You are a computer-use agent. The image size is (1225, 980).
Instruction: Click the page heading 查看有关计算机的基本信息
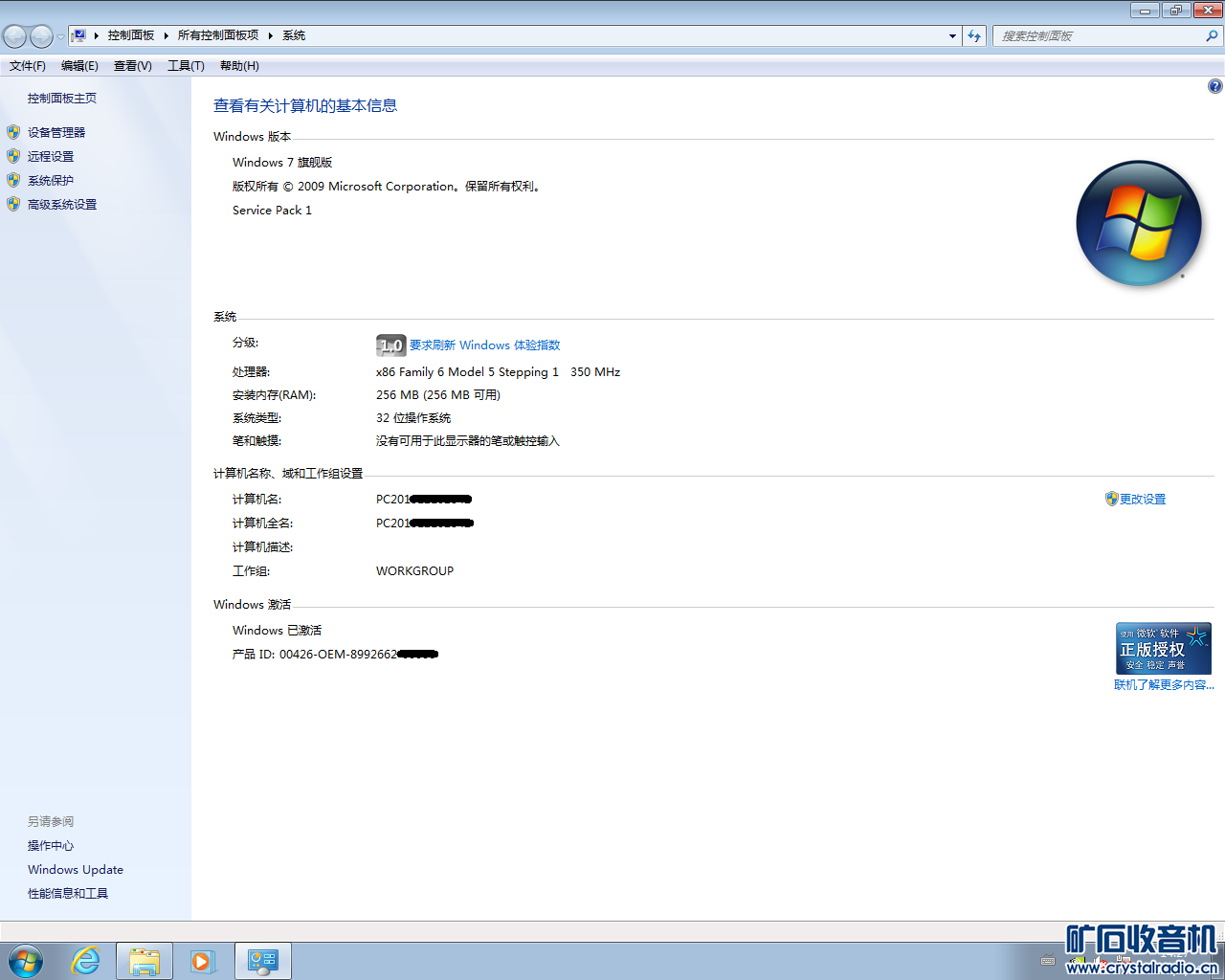coord(305,106)
